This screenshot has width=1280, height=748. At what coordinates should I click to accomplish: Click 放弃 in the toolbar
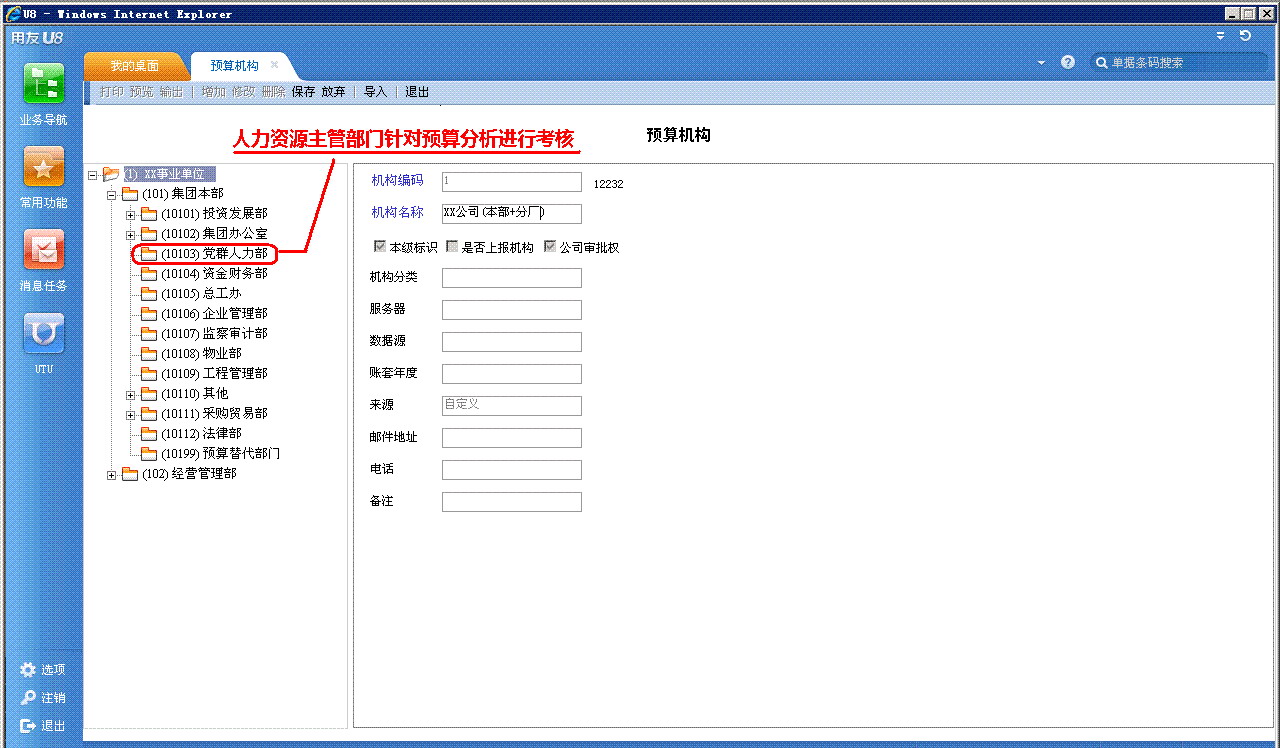point(333,92)
